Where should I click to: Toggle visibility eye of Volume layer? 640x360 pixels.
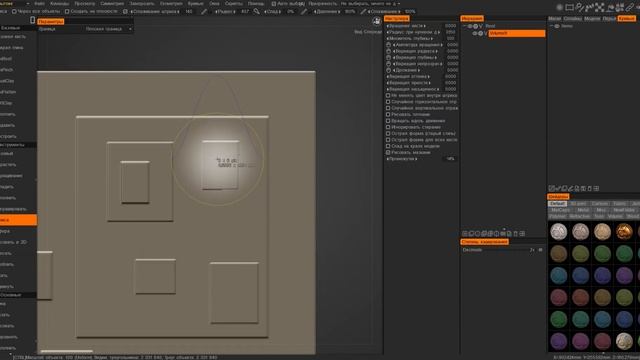[475, 33]
